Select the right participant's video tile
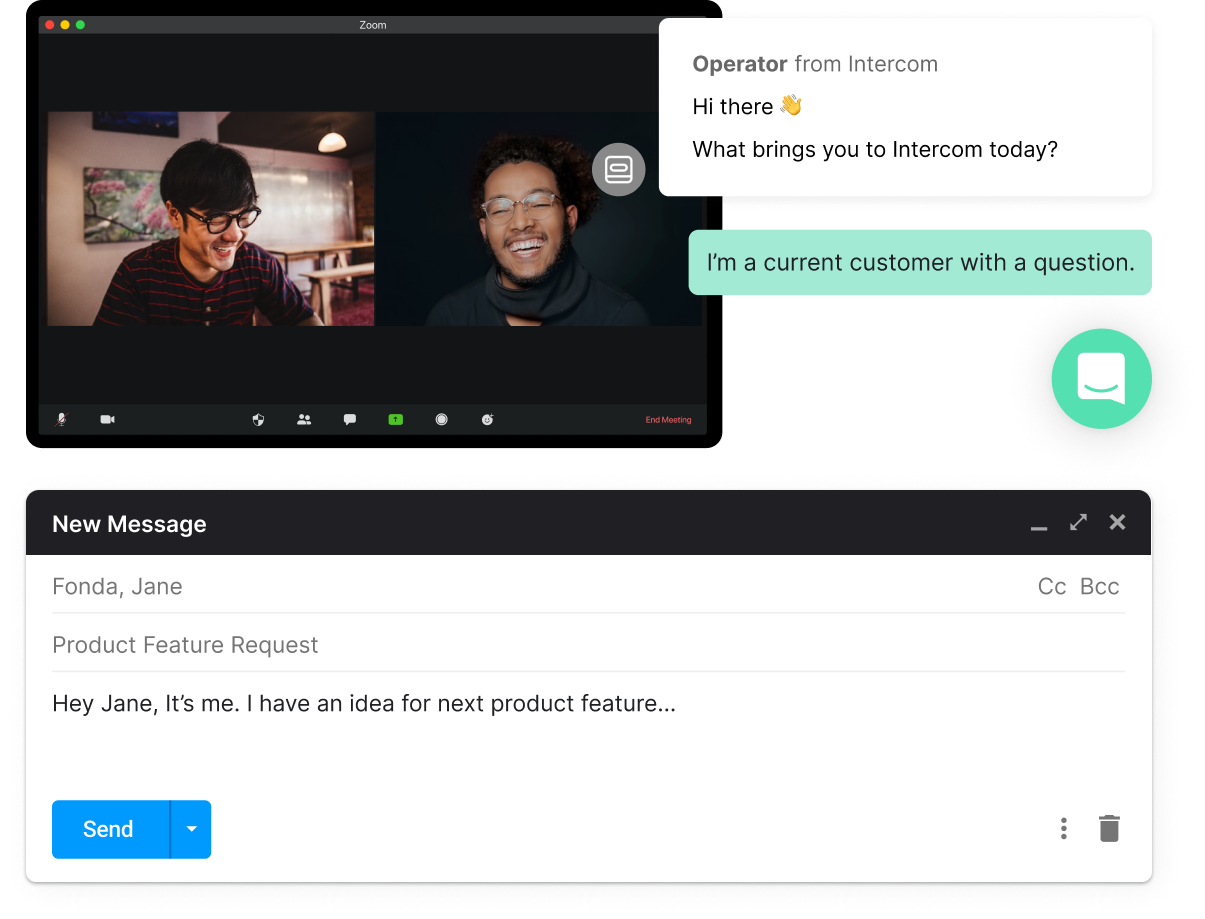The width and height of the screenshot is (1205, 919). tap(540, 218)
